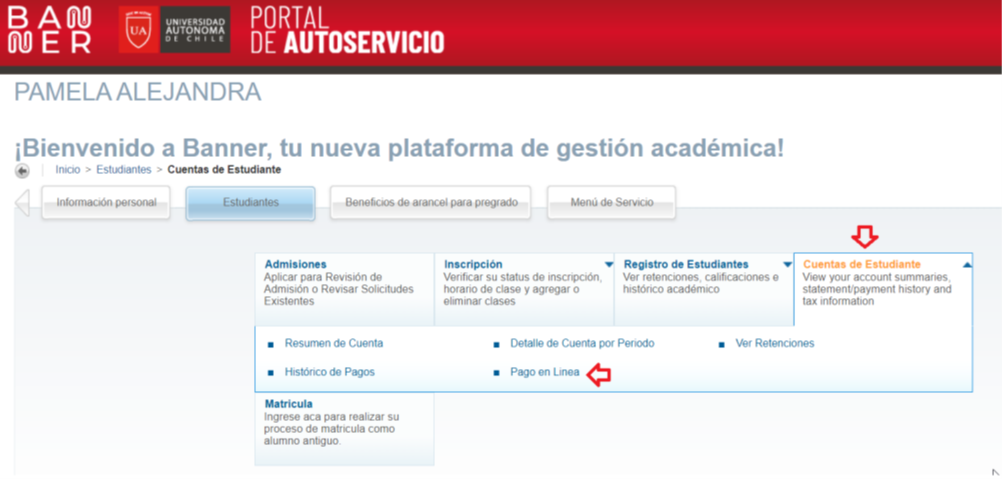Click the bullet icon beside Pago en Linea
The width and height of the screenshot is (1002, 479).
tap(496, 373)
